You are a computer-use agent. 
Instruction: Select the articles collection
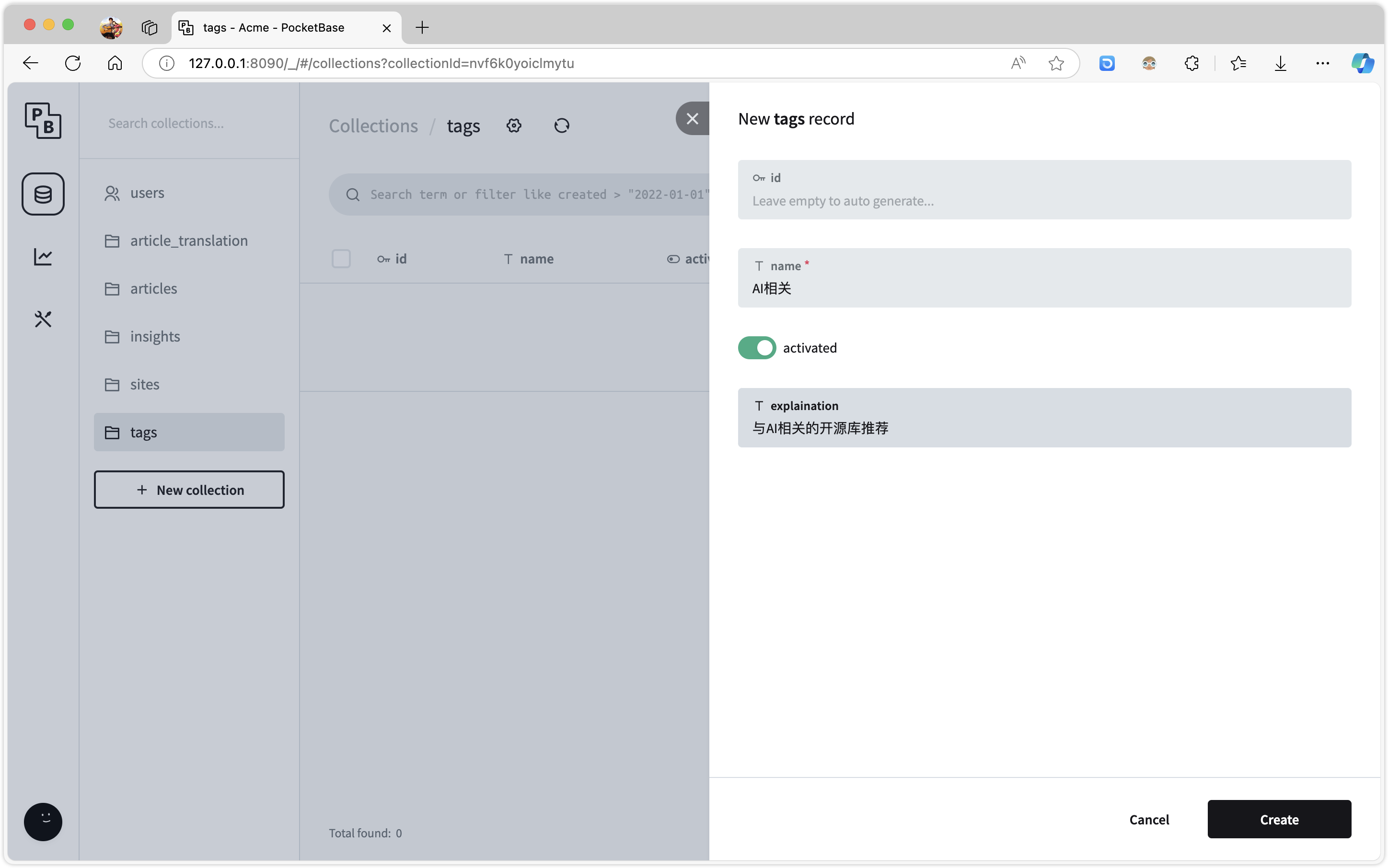(x=153, y=288)
